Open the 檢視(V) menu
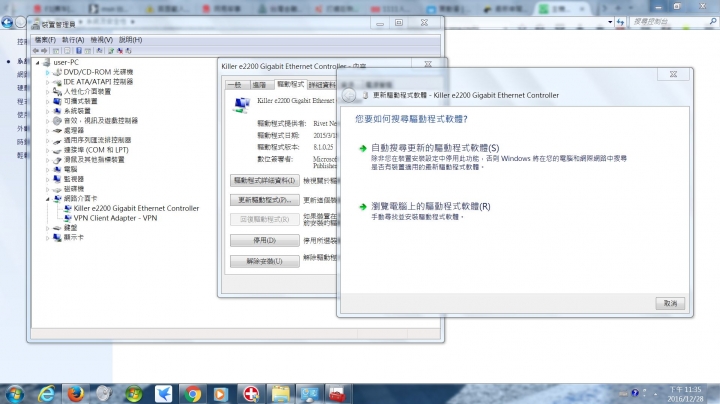Viewport: 720px width, 404px height. click(x=101, y=40)
